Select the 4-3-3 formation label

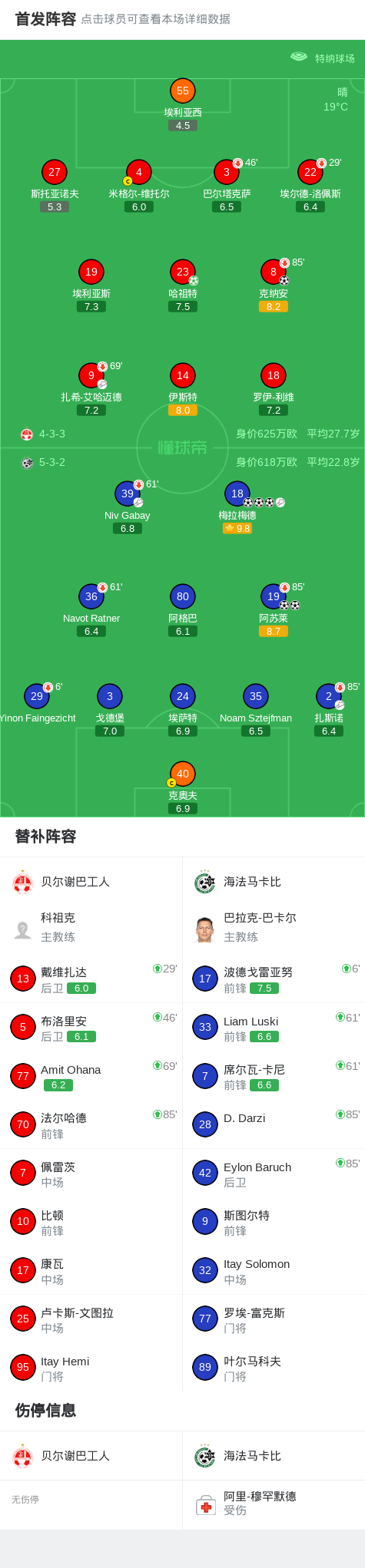(x=52, y=434)
